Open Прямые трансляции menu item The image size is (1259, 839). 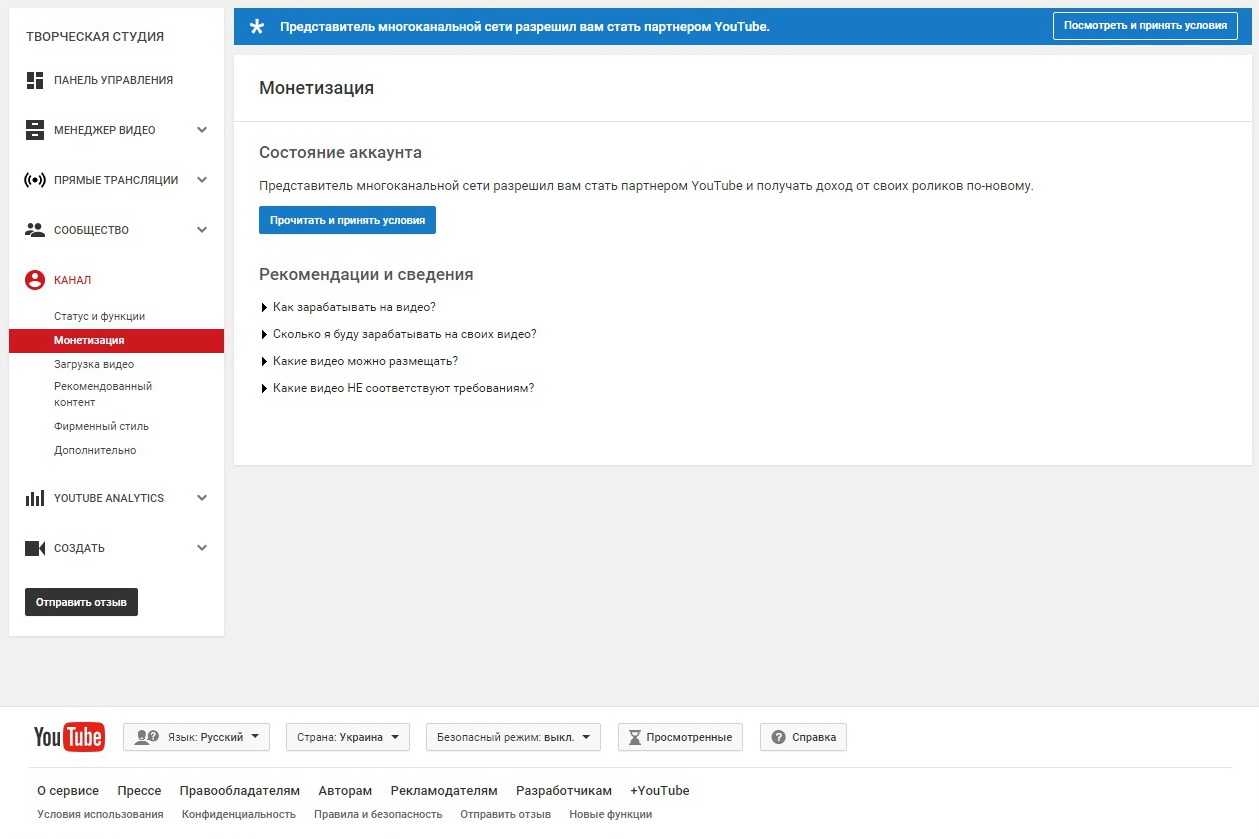click(116, 180)
